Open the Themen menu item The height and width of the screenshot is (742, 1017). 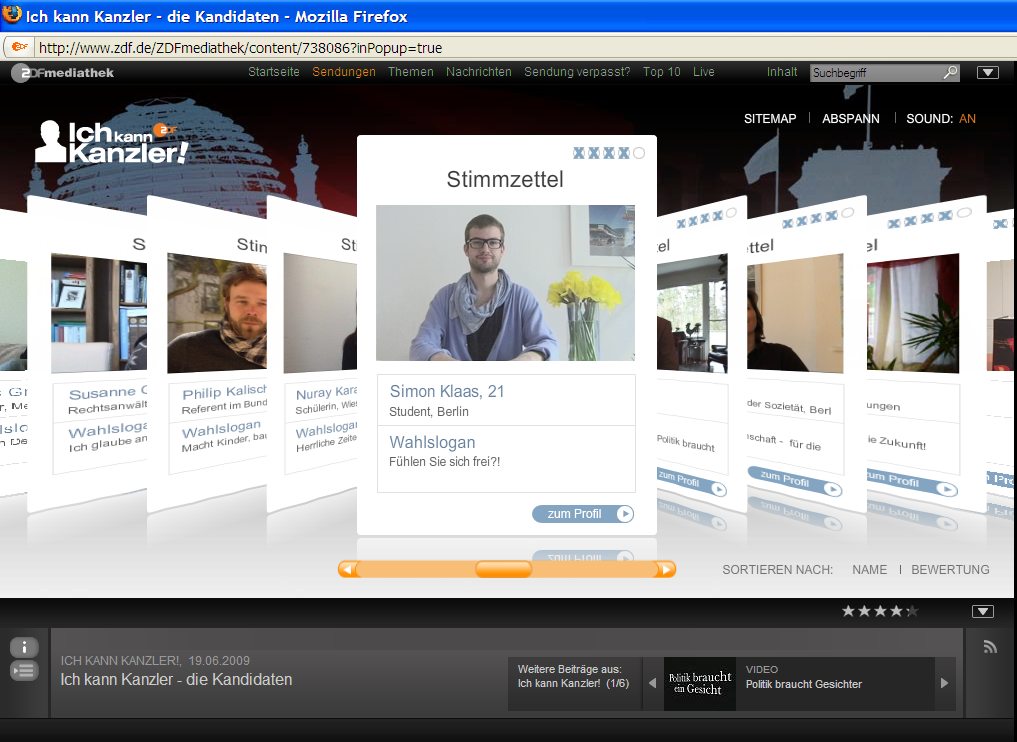coord(411,72)
